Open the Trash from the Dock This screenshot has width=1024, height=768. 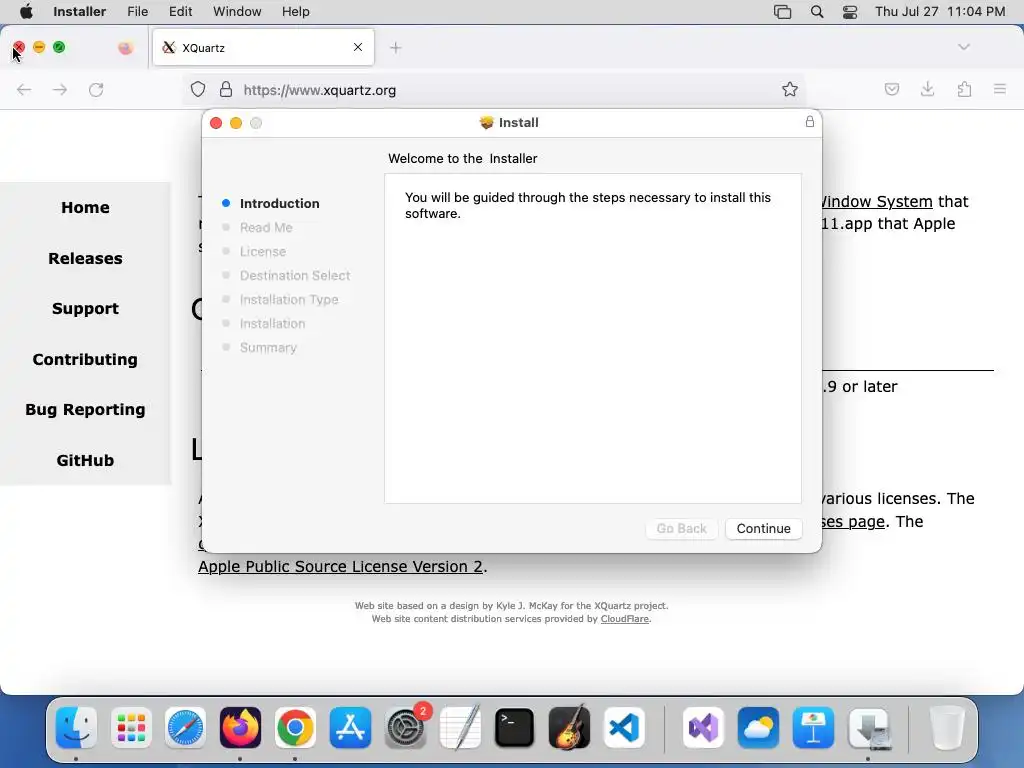coord(946,728)
